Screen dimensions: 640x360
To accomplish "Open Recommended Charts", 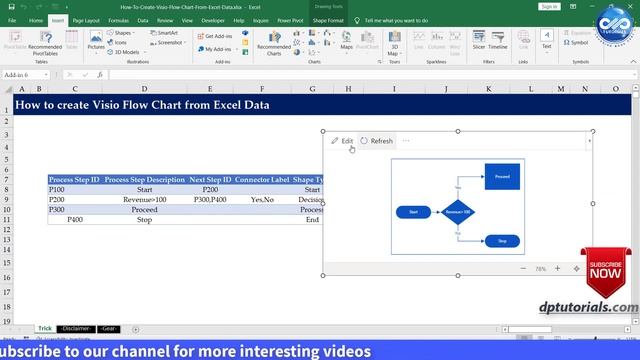I will 274,43.
